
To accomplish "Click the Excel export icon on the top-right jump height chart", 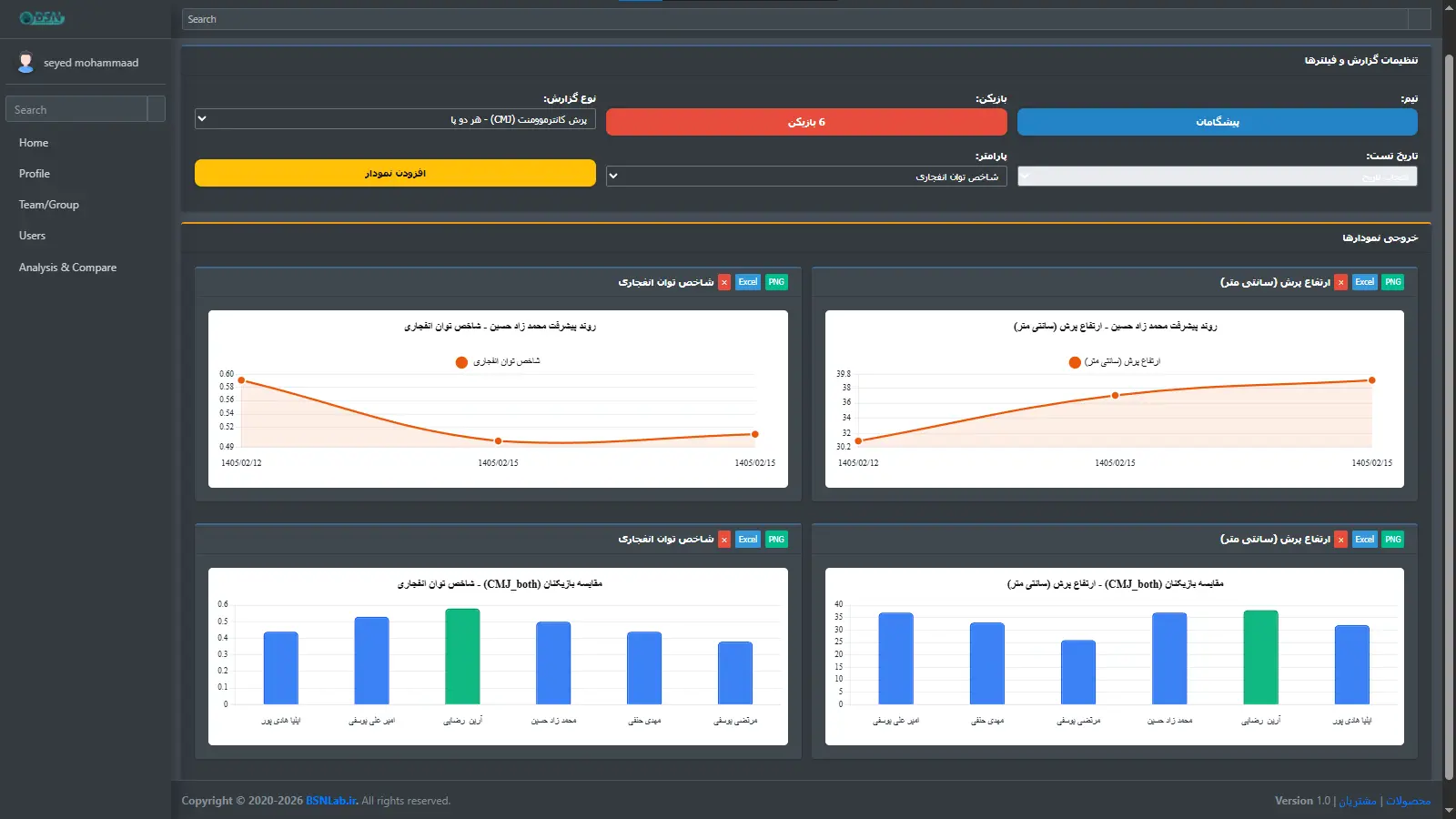I will [x=1364, y=282].
